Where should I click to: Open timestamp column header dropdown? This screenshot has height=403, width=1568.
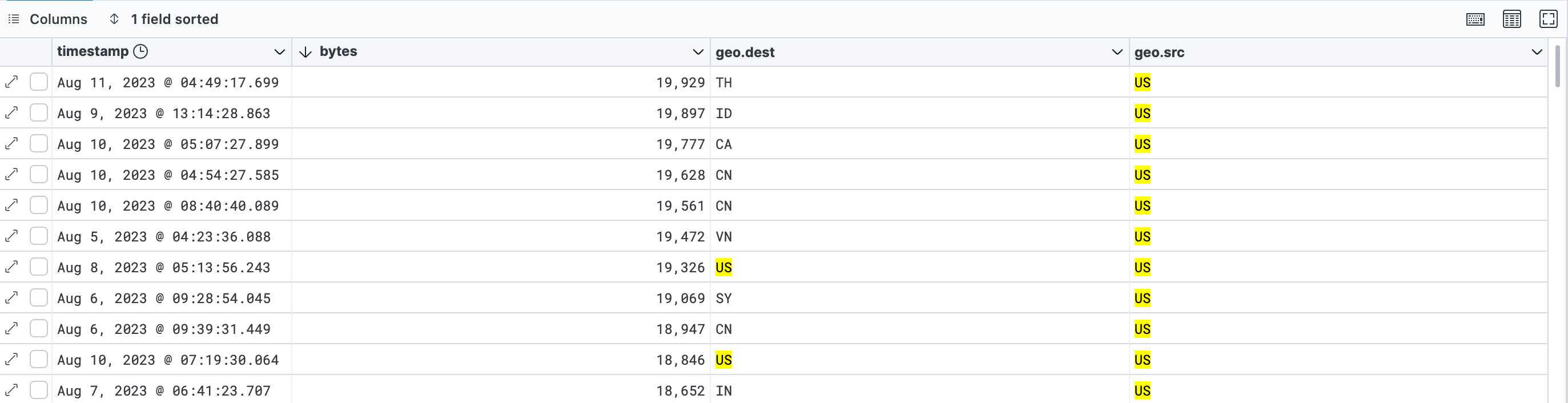point(279,53)
